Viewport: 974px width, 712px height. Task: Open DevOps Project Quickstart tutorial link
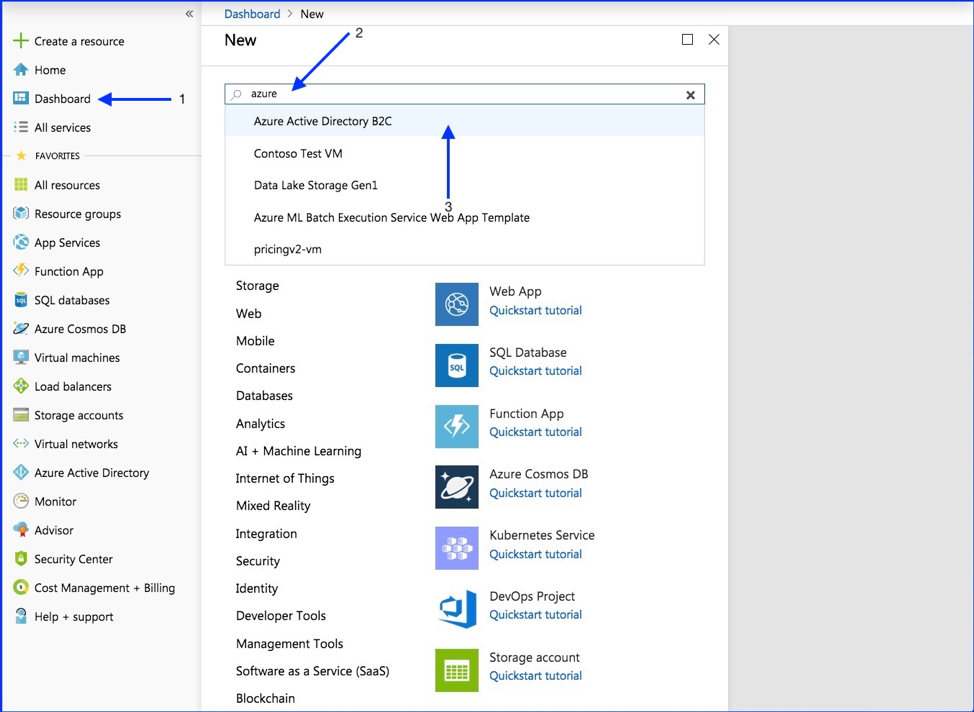coord(535,614)
